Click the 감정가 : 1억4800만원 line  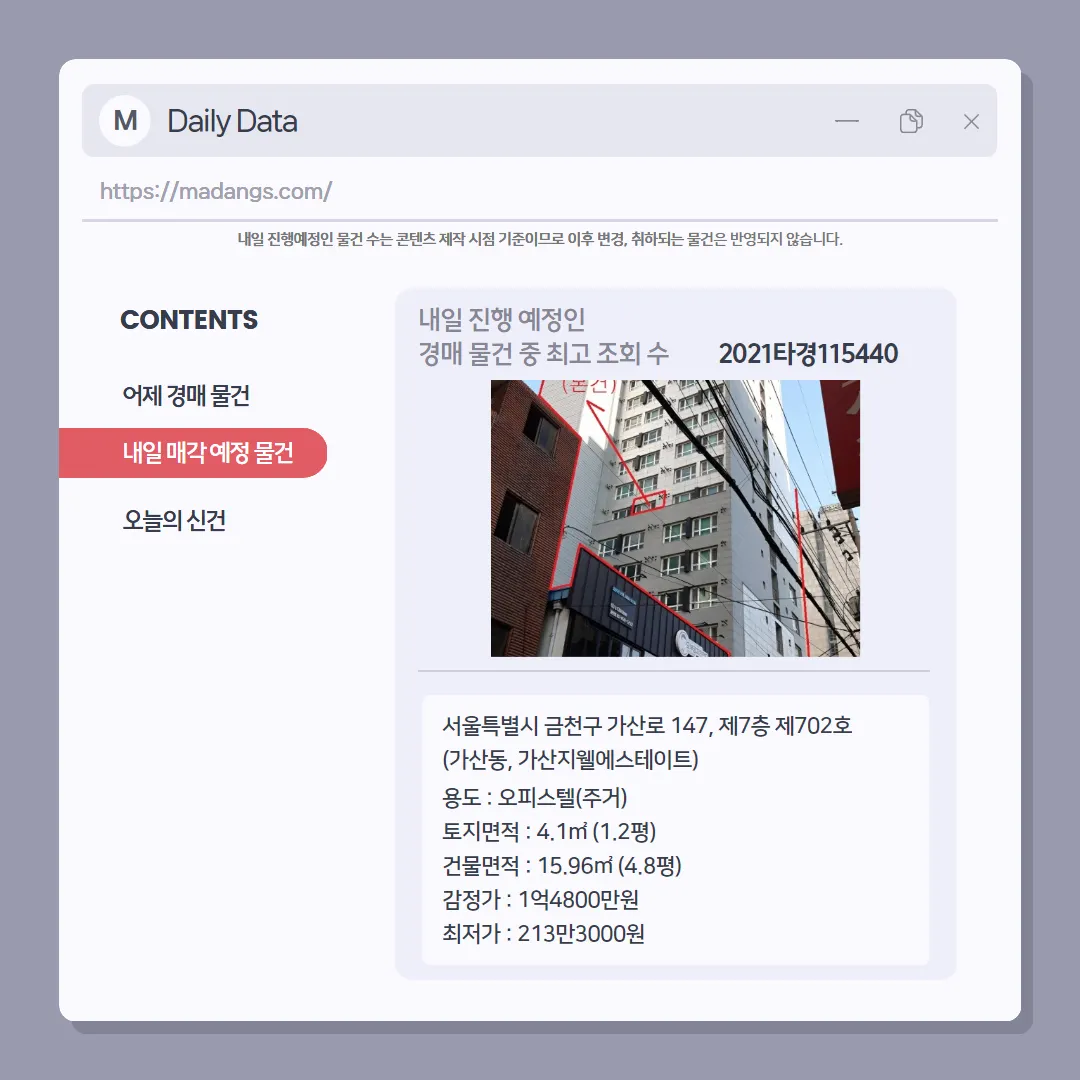540,900
